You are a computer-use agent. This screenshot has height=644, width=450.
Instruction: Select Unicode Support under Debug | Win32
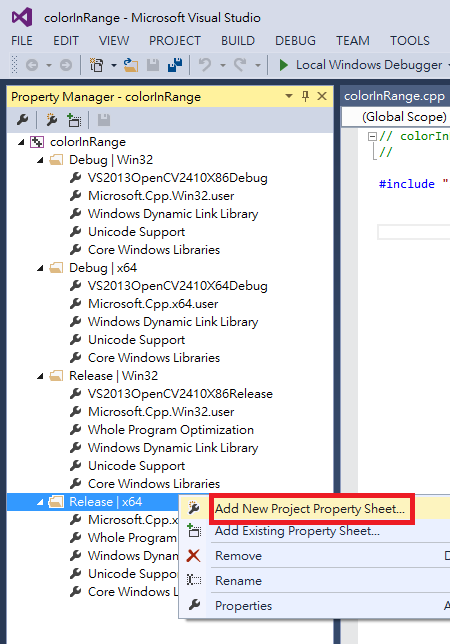[136, 232]
